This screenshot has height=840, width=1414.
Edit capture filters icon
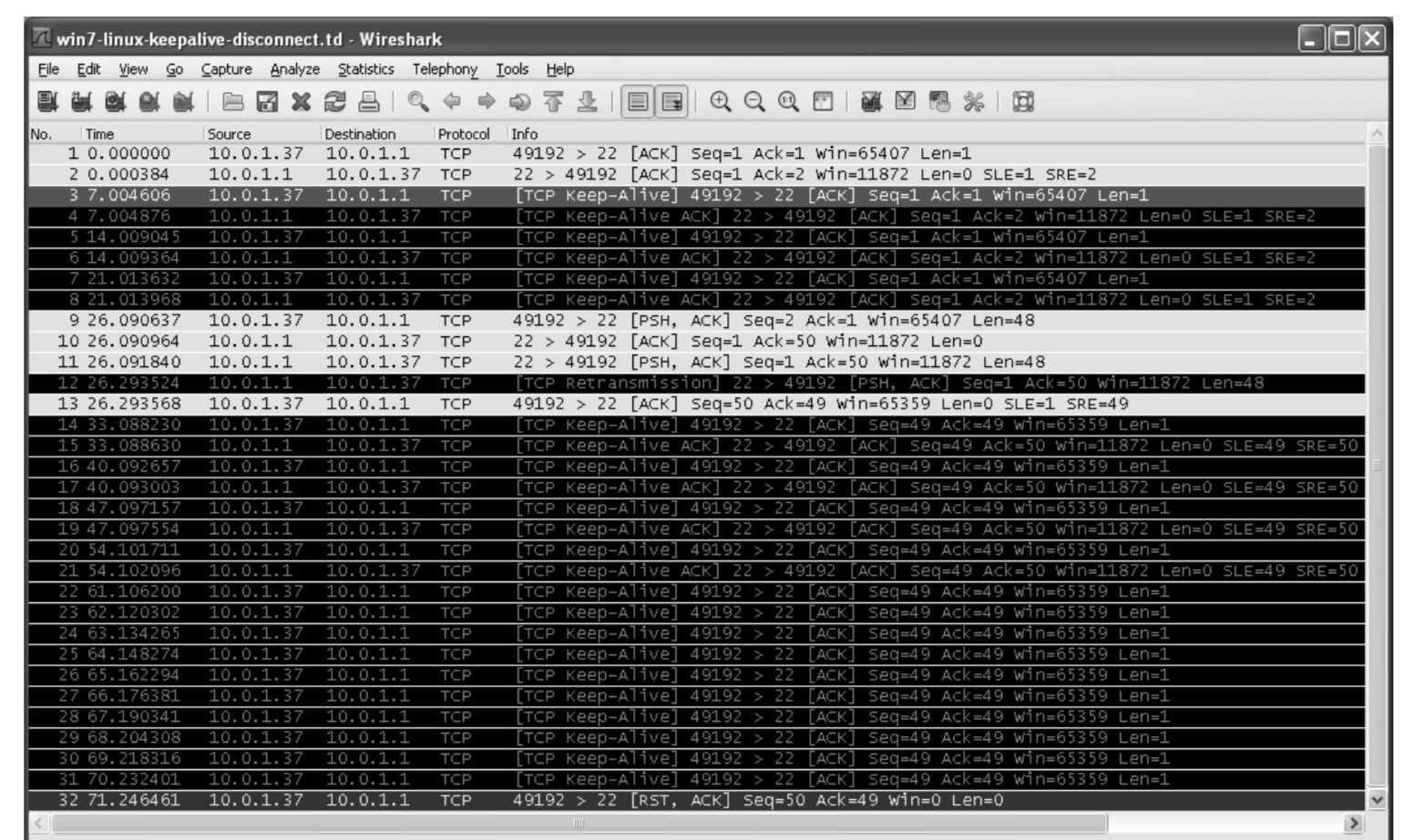tap(872, 102)
